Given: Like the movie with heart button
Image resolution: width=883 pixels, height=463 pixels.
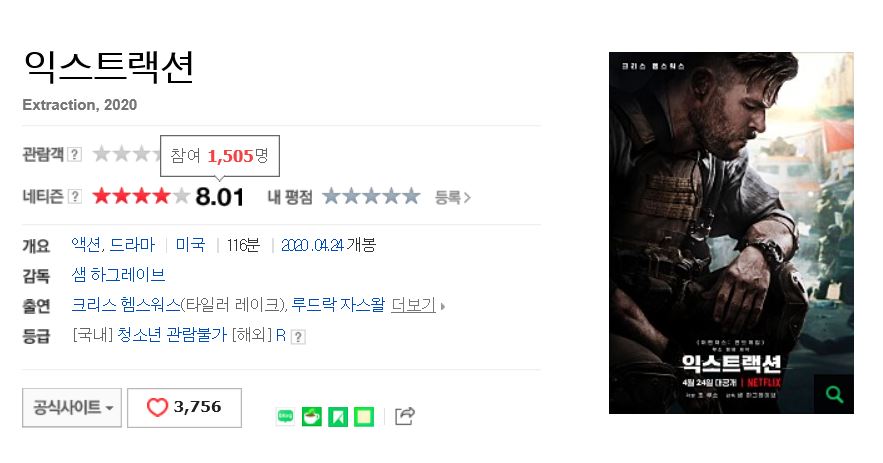Looking at the screenshot, I should click(x=184, y=407).
